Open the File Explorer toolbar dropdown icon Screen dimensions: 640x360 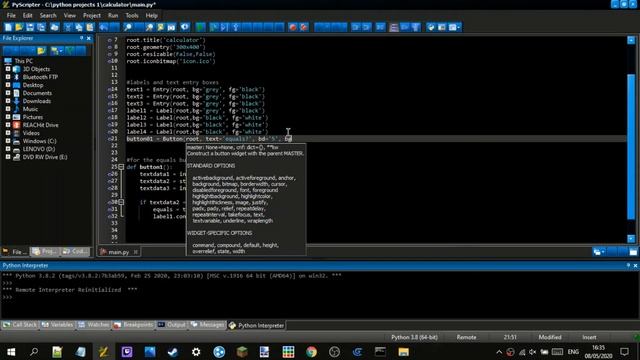[x=57, y=51]
